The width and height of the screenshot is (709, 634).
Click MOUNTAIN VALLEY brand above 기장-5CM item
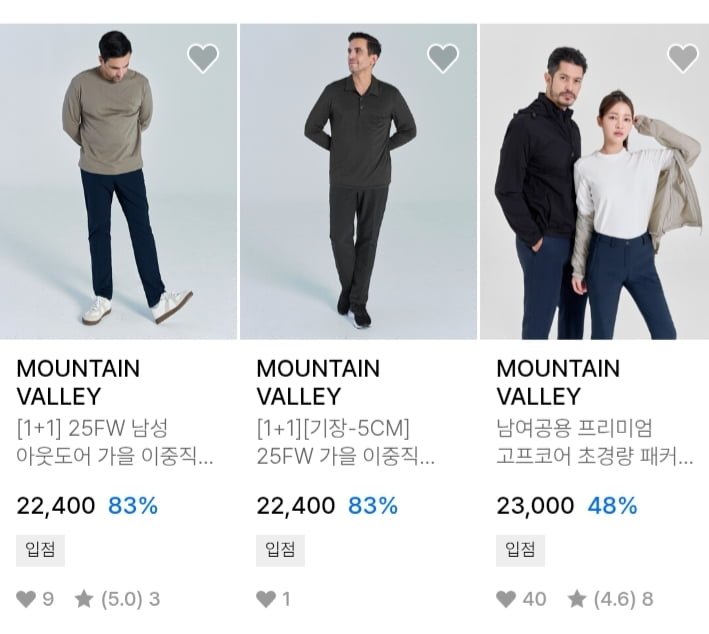coord(318,382)
